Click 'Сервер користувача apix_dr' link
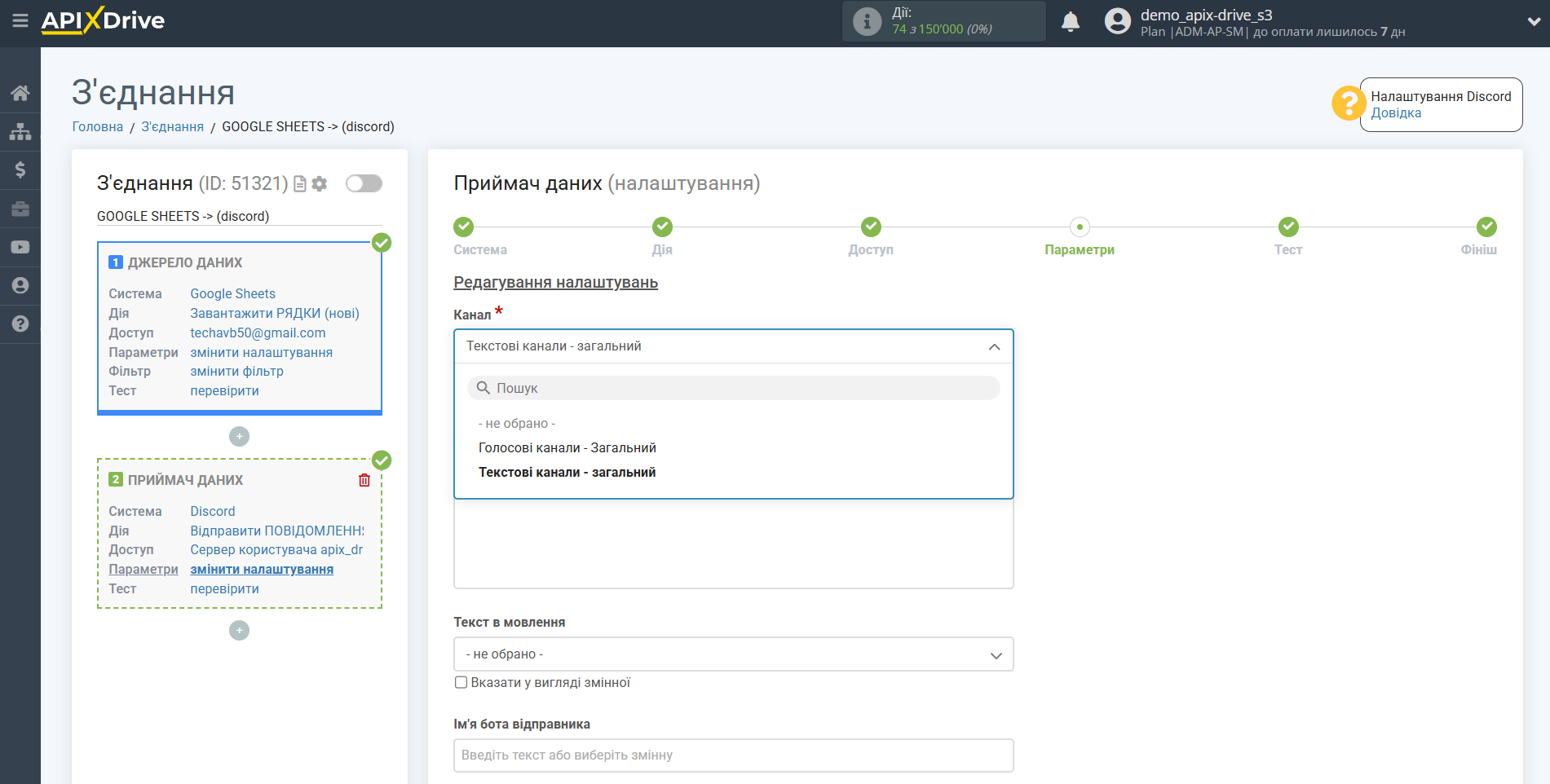This screenshot has height=784, width=1550. pyautogui.click(x=276, y=549)
